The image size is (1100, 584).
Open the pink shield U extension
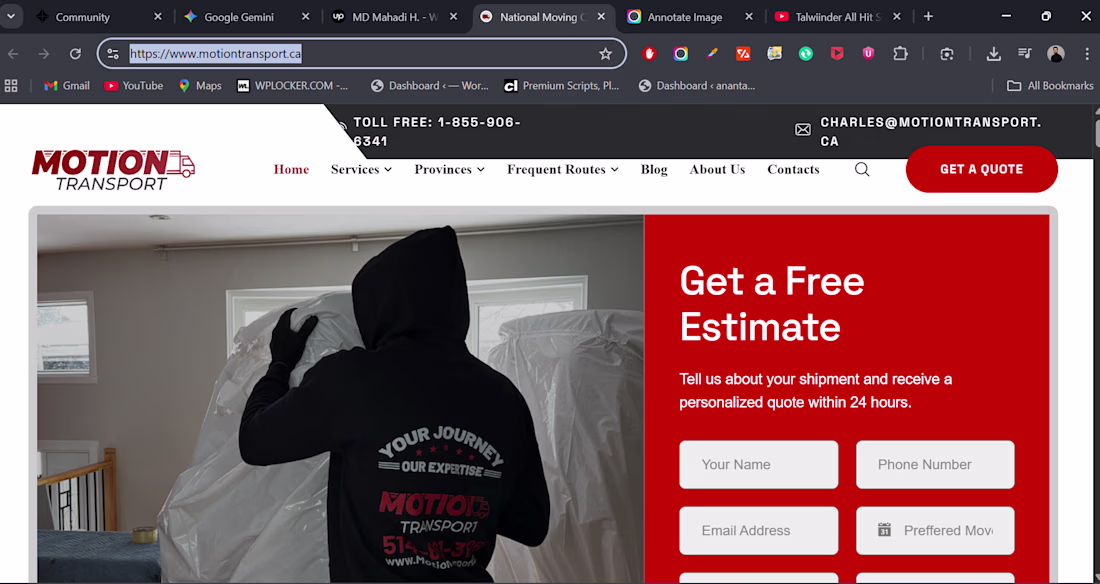click(868, 53)
